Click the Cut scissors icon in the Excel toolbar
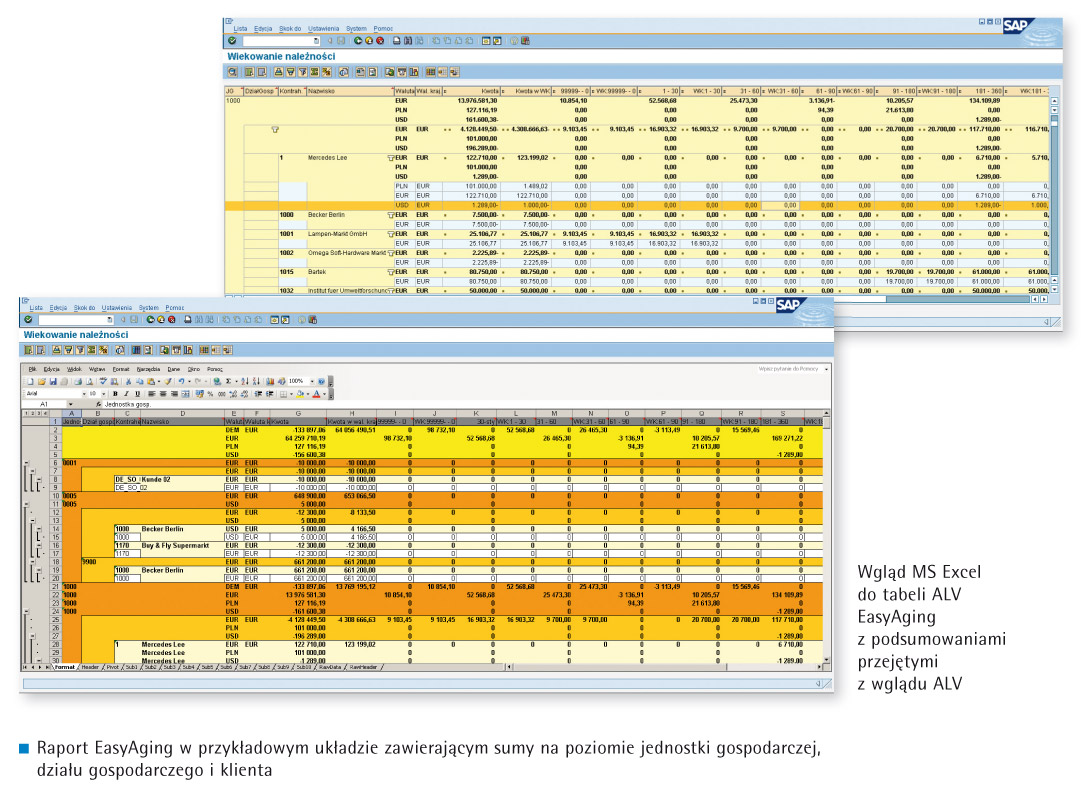The image size is (1081, 802). [x=128, y=381]
